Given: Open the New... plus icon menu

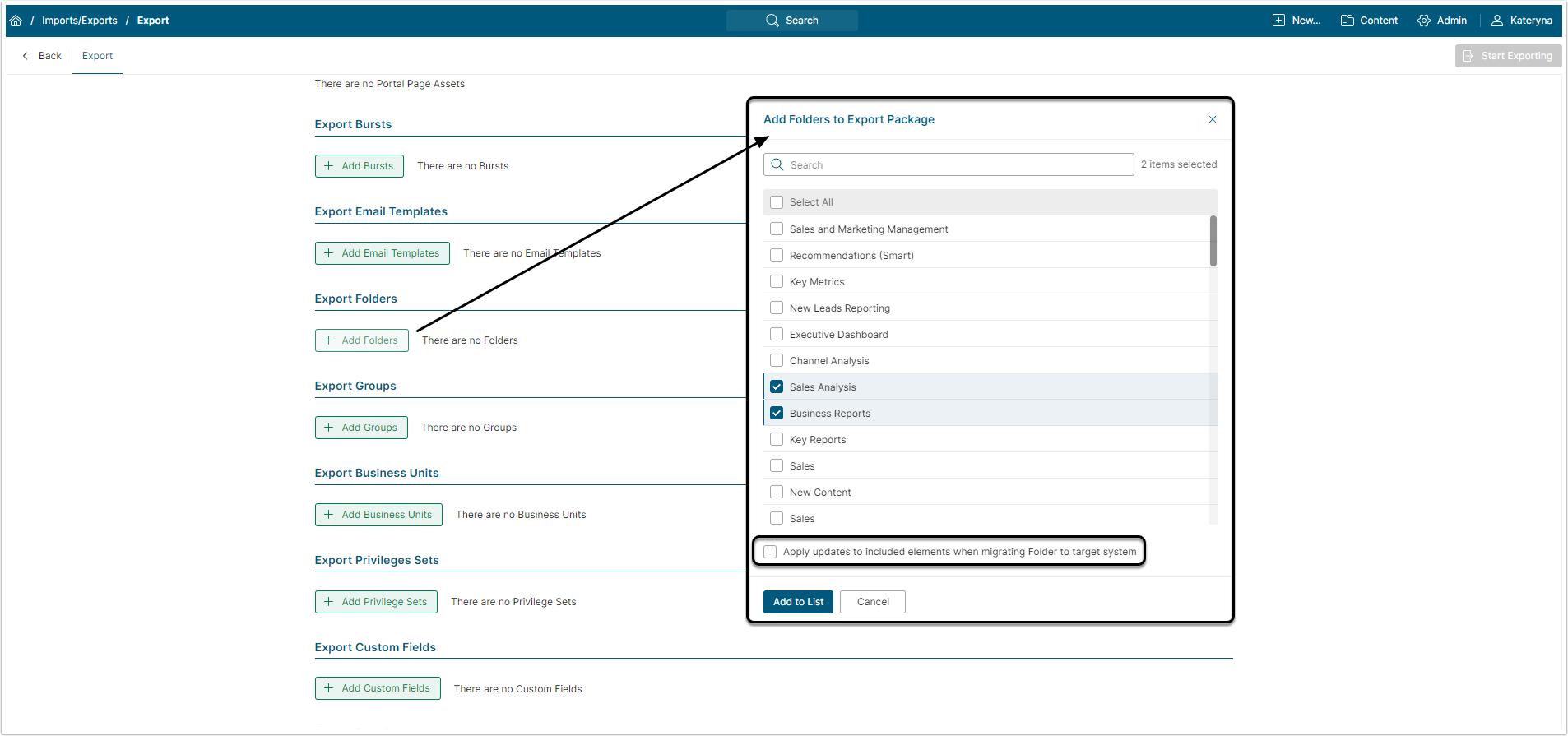Looking at the screenshot, I should tap(1278, 21).
